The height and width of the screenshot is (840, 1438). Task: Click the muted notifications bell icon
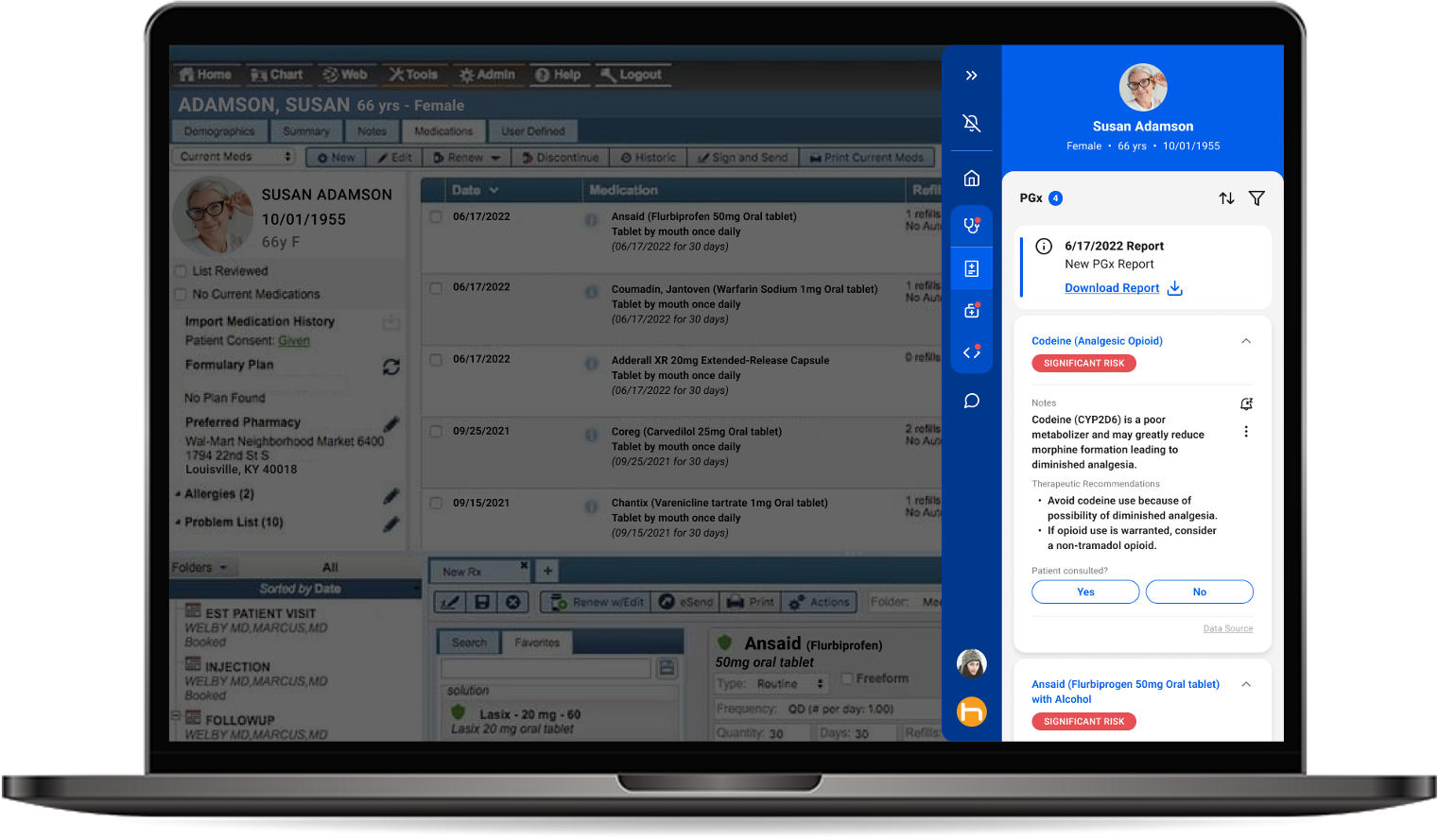pyautogui.click(x=971, y=123)
